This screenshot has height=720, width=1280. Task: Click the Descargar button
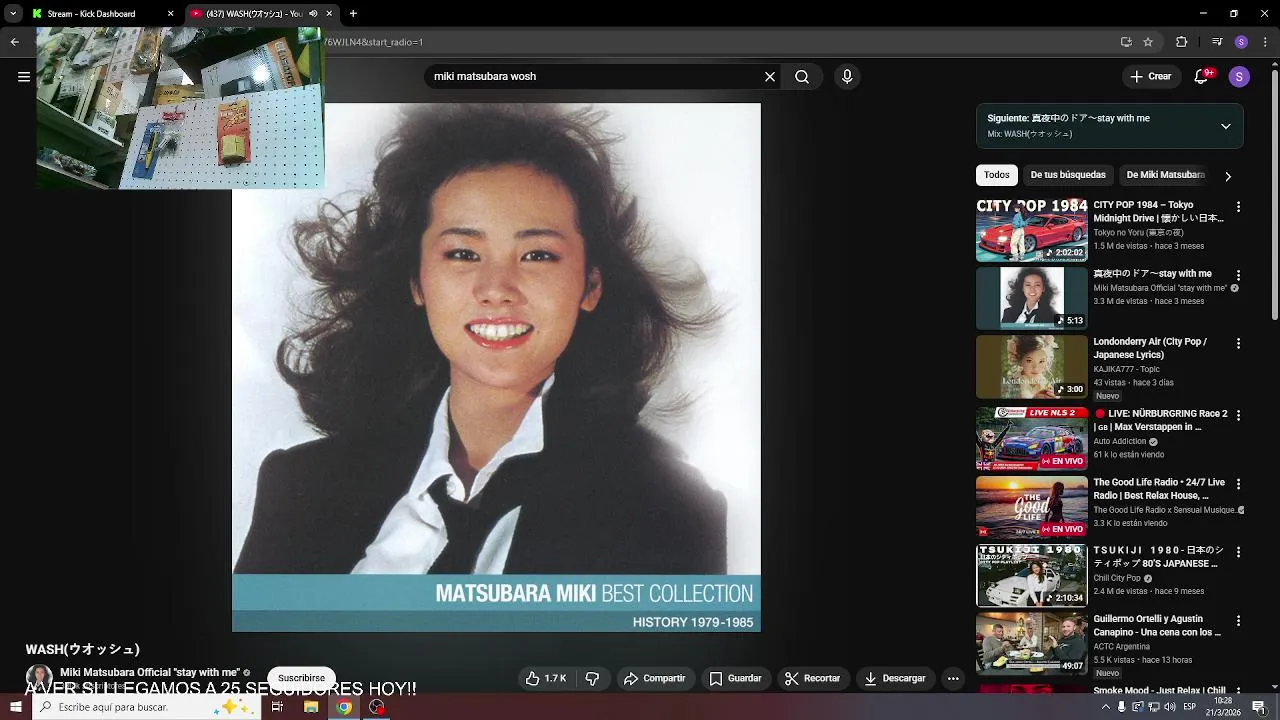pos(895,678)
